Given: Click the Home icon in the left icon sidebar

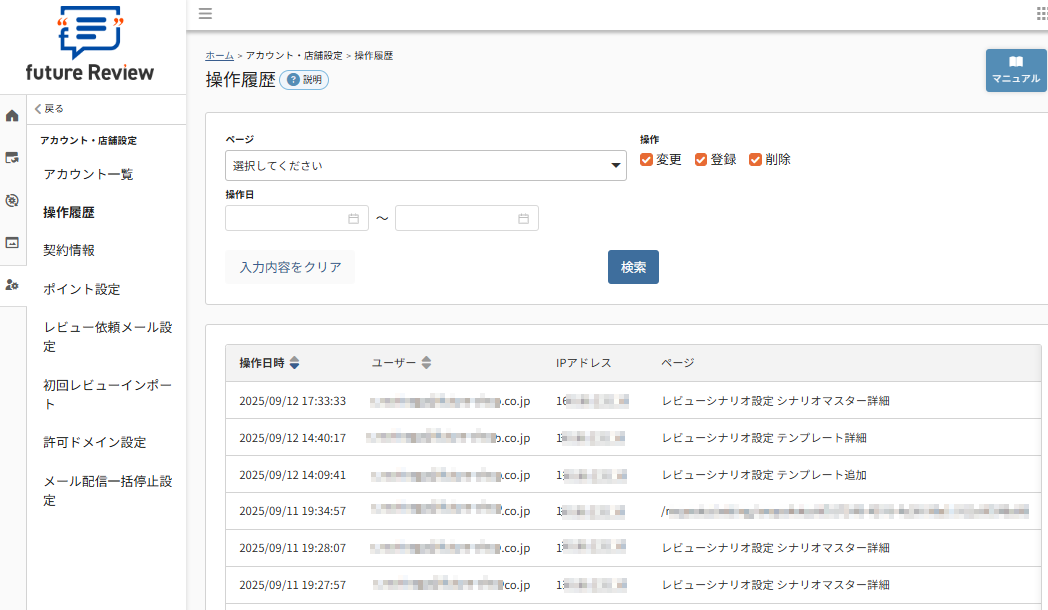Looking at the screenshot, I should point(10,115).
